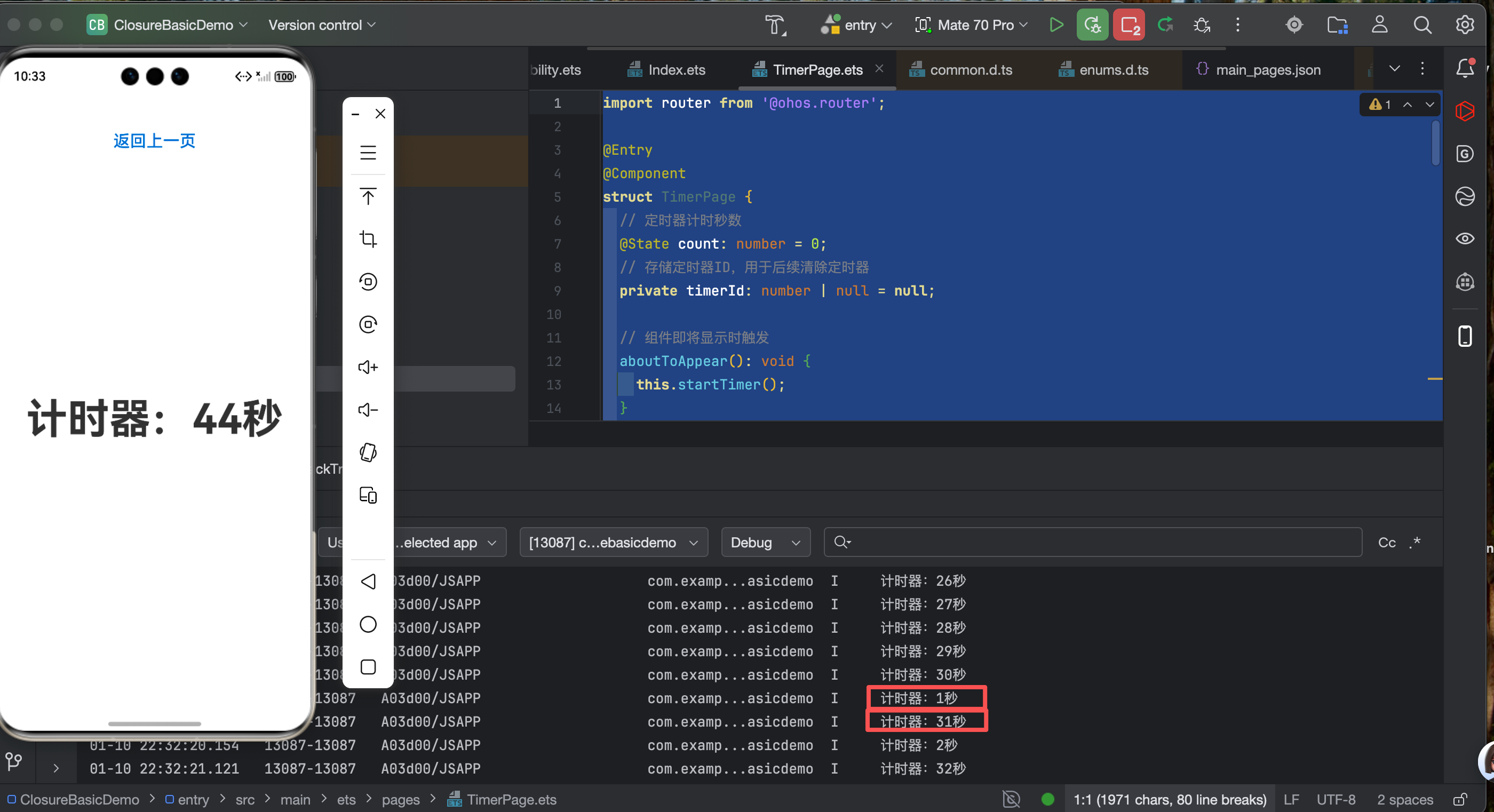Toggle the Cc match case filter
The width and height of the screenshot is (1494, 812).
click(1386, 543)
